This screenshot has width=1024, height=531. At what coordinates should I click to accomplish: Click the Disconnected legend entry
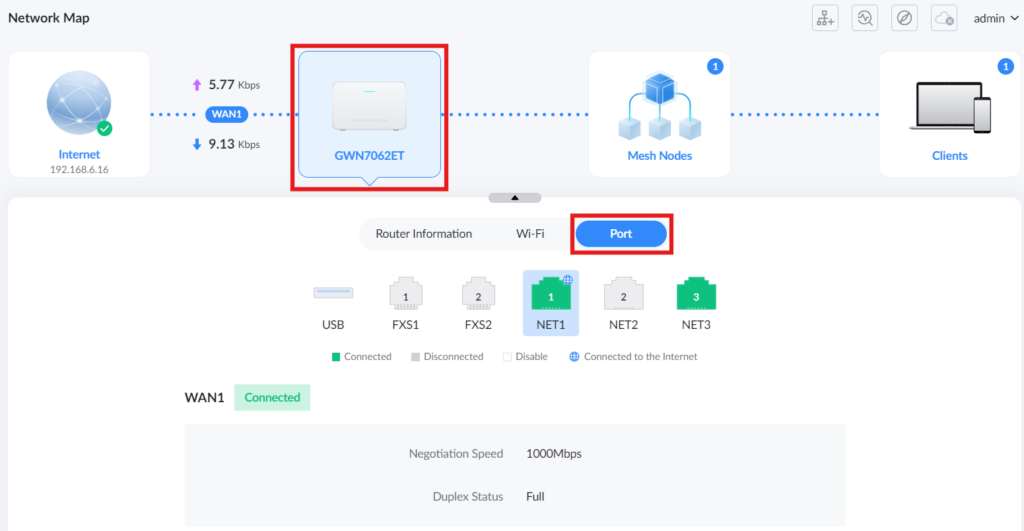click(x=447, y=357)
